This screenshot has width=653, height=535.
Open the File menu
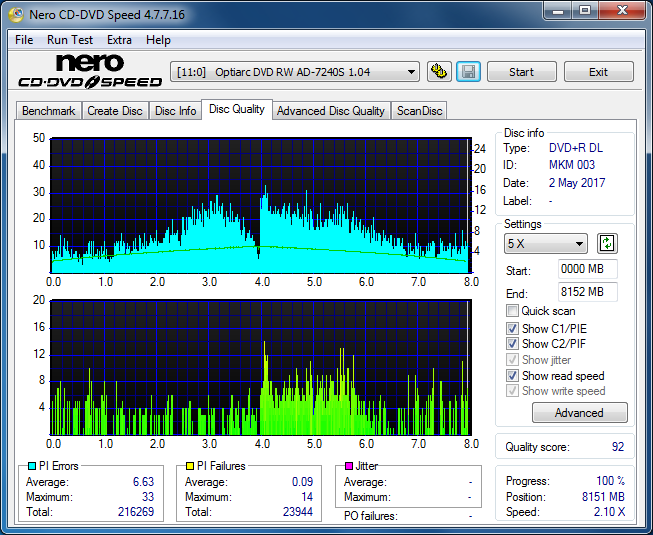(24, 40)
